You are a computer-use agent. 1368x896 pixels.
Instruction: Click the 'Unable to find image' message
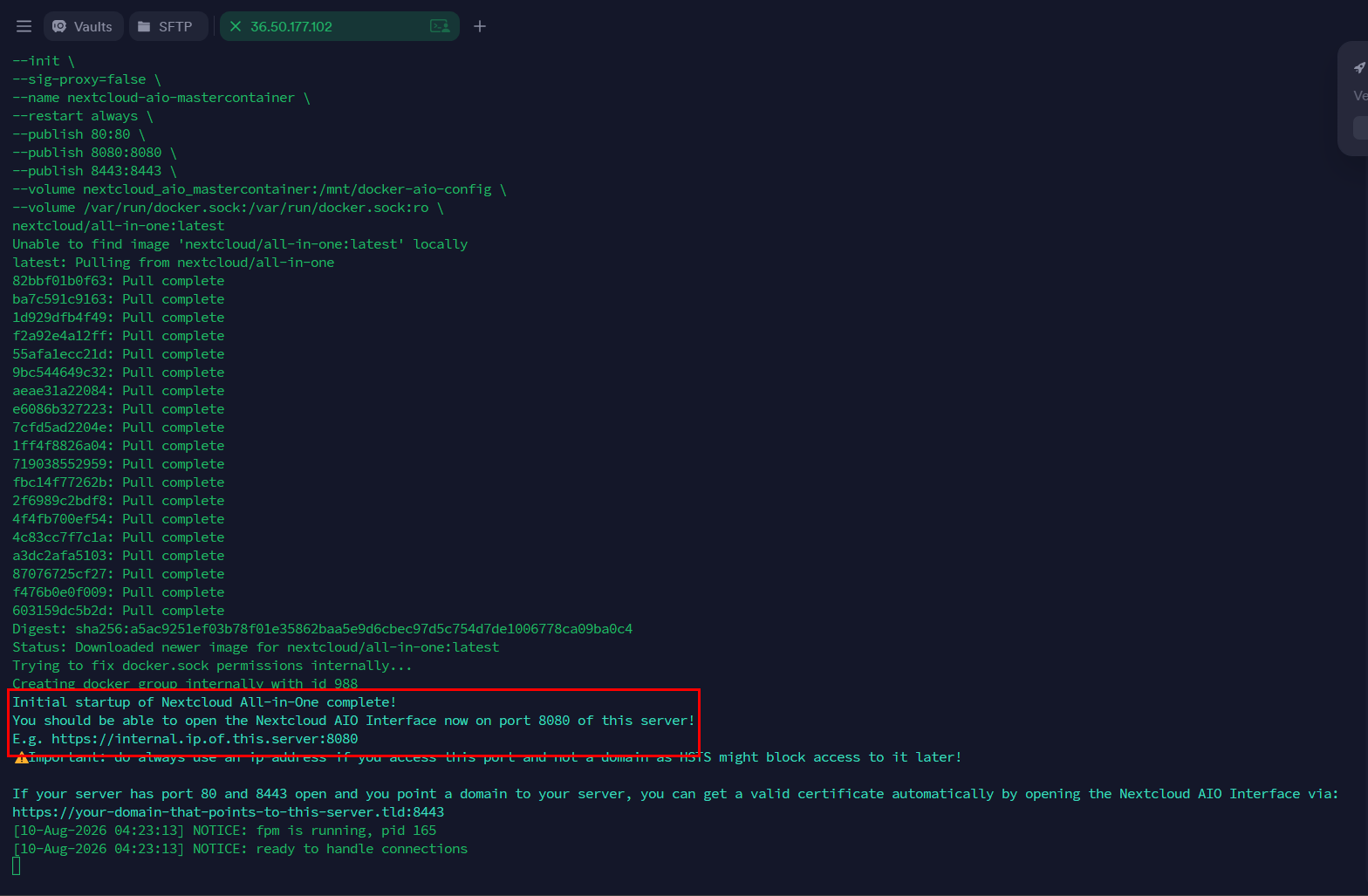[x=240, y=244]
